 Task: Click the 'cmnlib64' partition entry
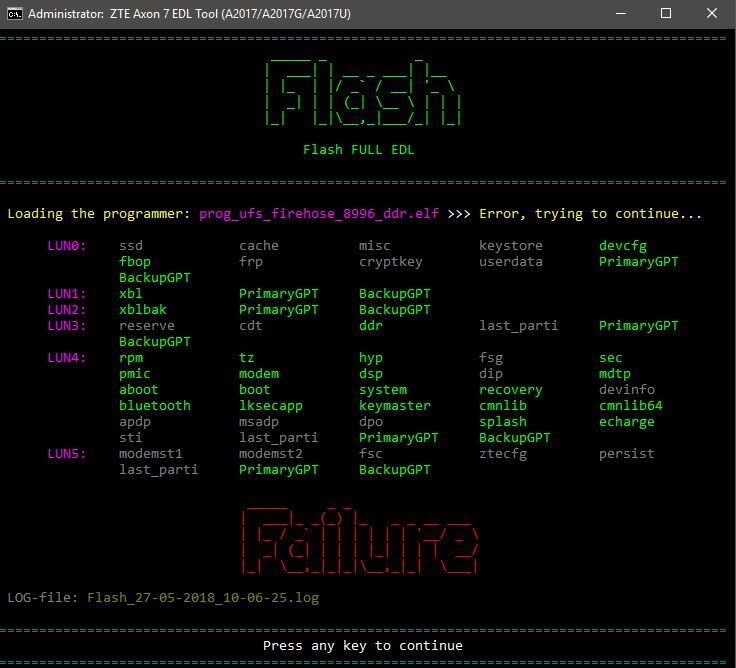coord(631,406)
